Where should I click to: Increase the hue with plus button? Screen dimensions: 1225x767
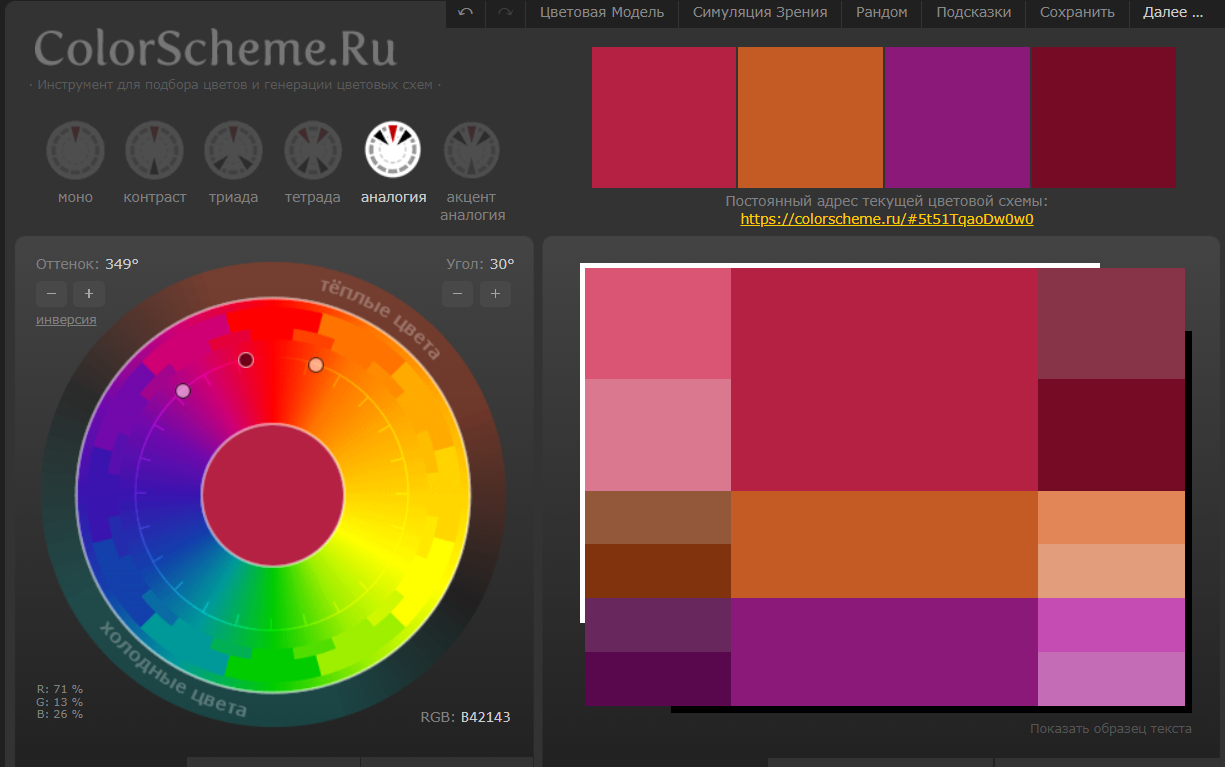tap(89, 294)
